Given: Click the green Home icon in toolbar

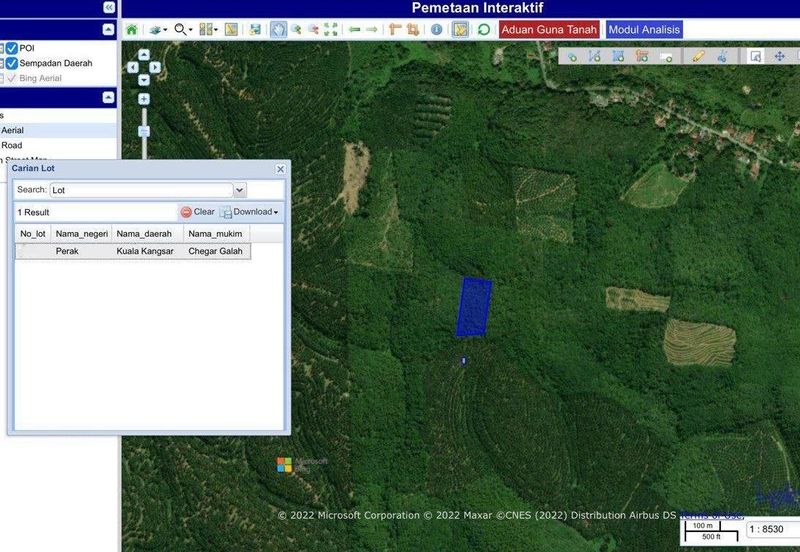Looking at the screenshot, I should pos(132,30).
